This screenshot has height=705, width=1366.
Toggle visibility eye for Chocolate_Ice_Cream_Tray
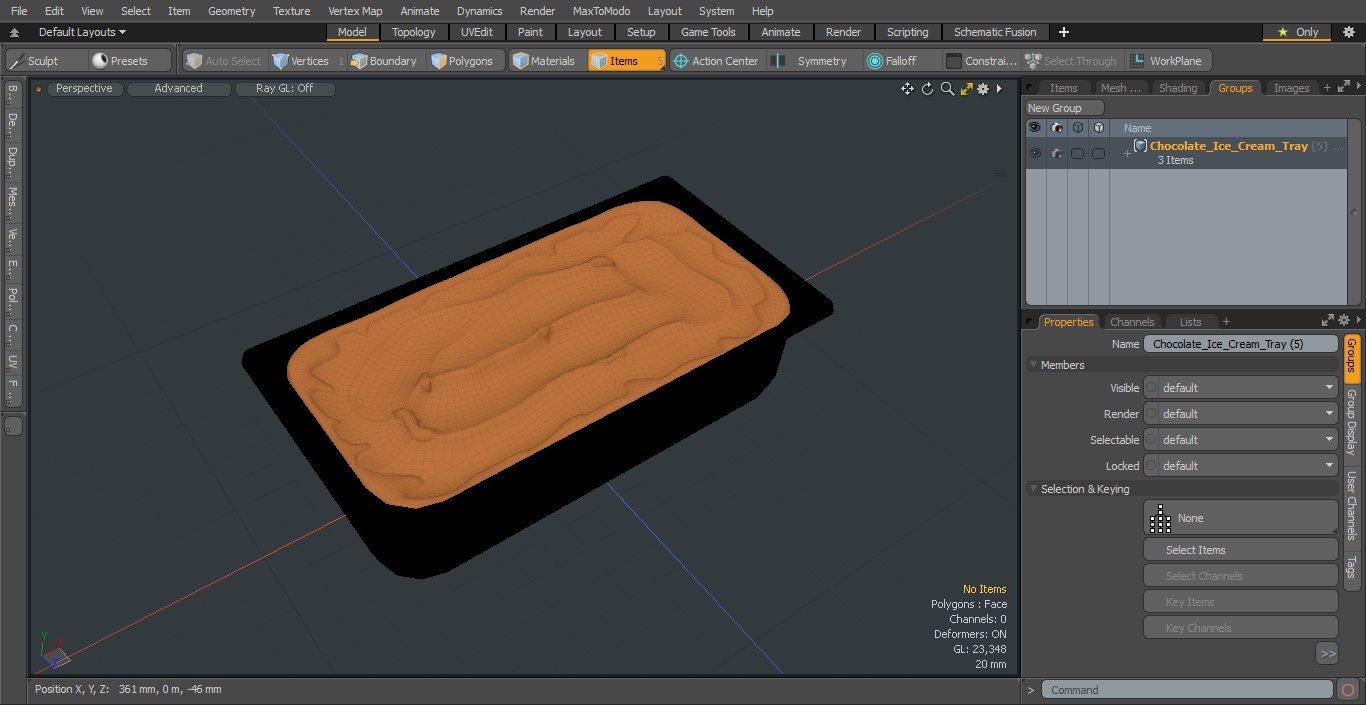1035,153
